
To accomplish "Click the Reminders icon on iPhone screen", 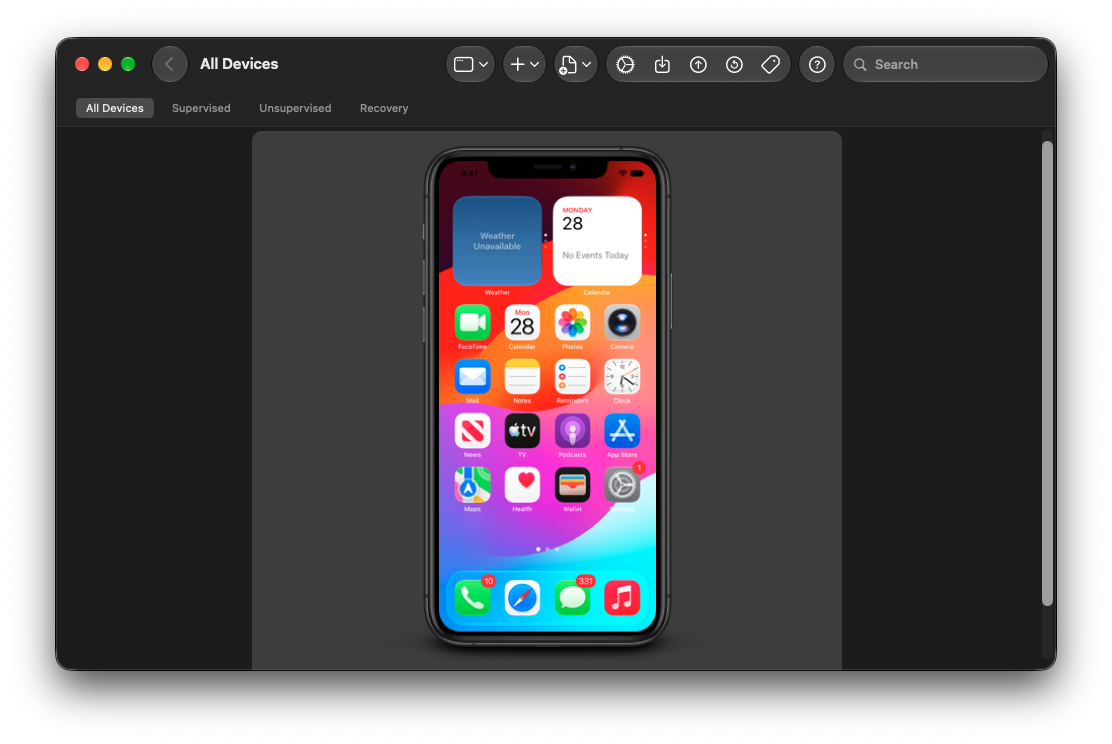I will click(572, 377).
